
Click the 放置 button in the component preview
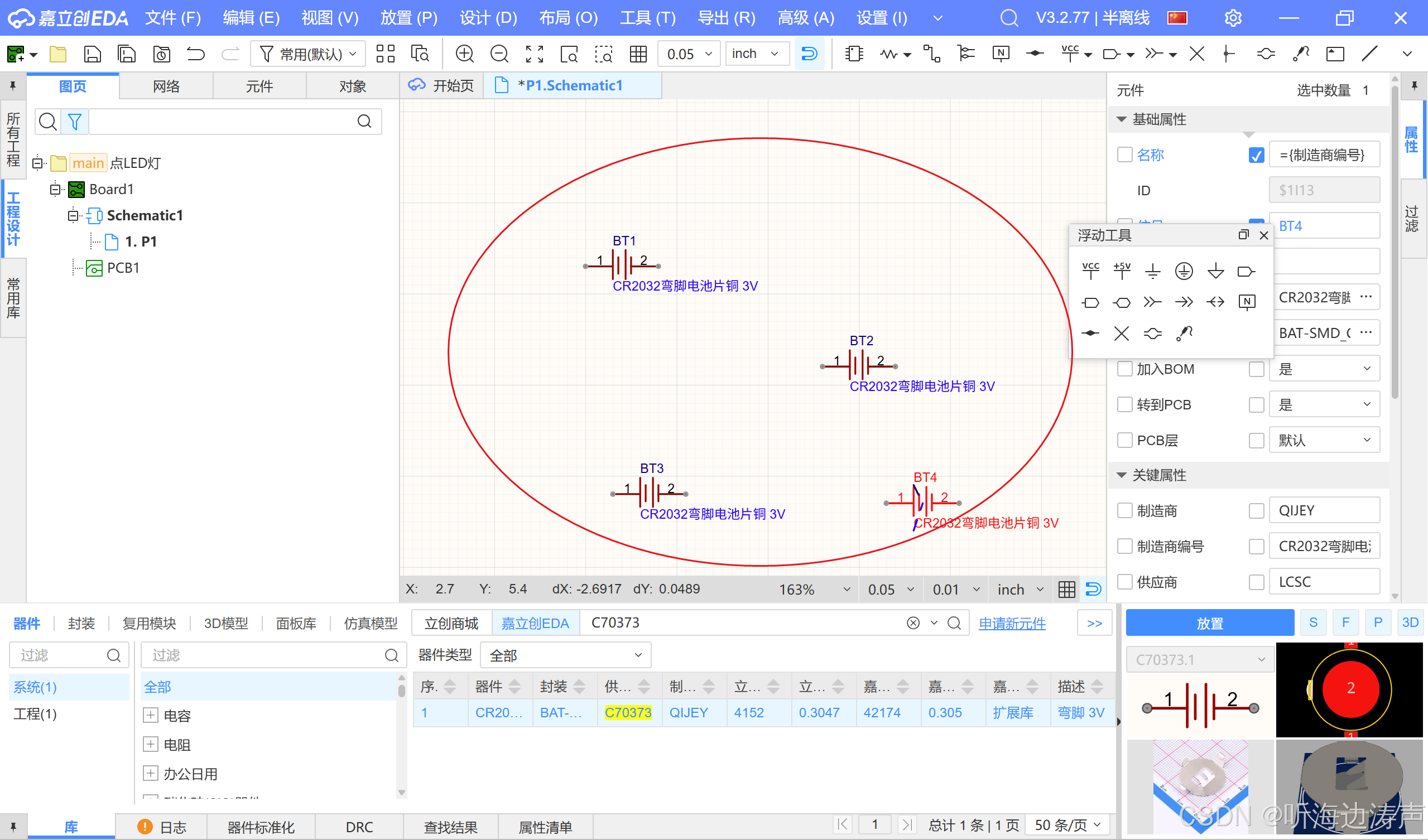(1209, 622)
